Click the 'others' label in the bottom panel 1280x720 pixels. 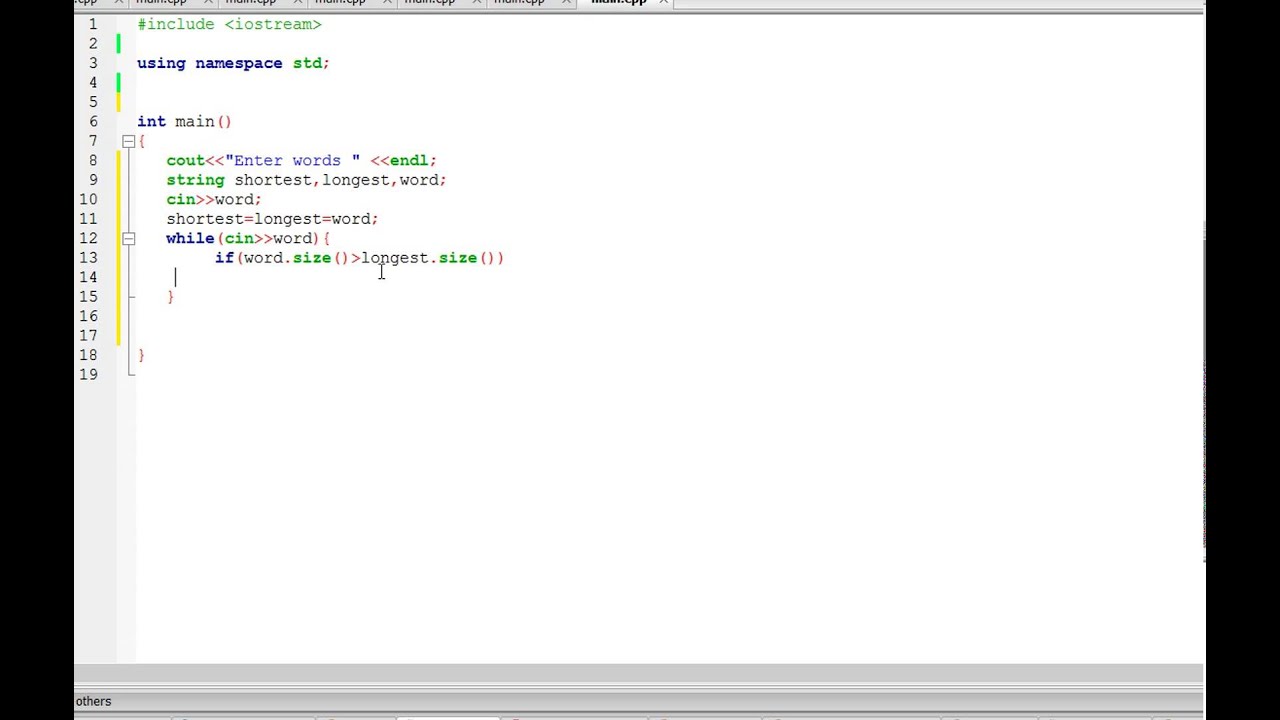point(93,701)
